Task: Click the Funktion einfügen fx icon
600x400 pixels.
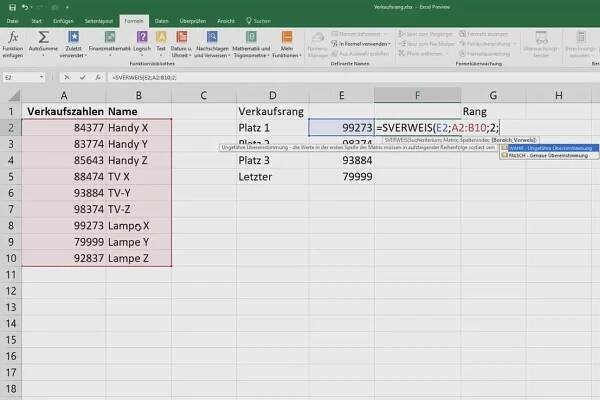Action: click(14, 41)
